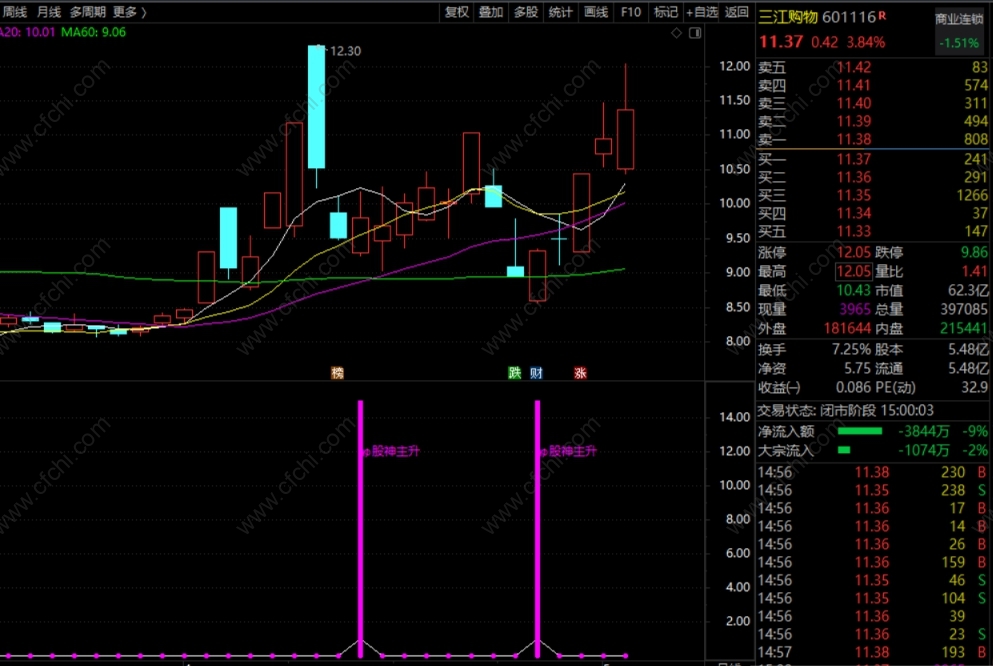Image resolution: width=993 pixels, height=666 pixels.
Task: Click the 12.30 high price label
Action: [345, 51]
